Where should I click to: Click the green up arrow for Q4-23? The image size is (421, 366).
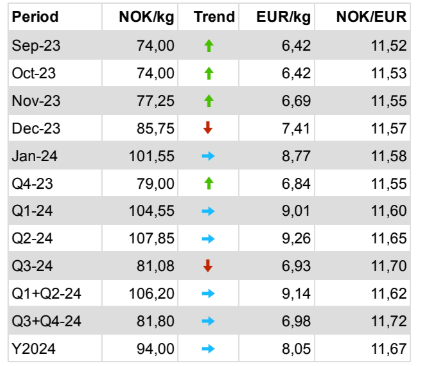coord(209,183)
